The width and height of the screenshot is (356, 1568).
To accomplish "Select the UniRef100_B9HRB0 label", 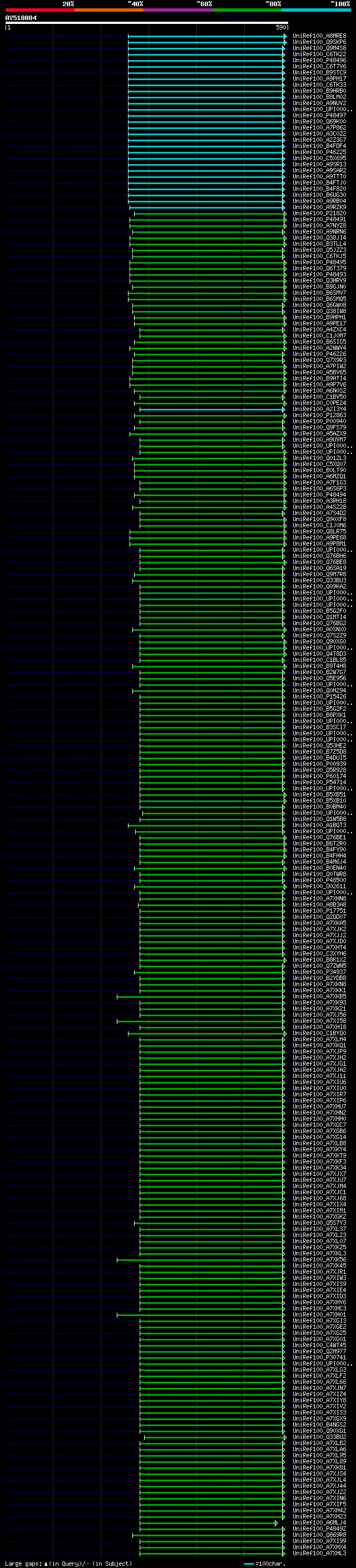I will coord(319,91).
